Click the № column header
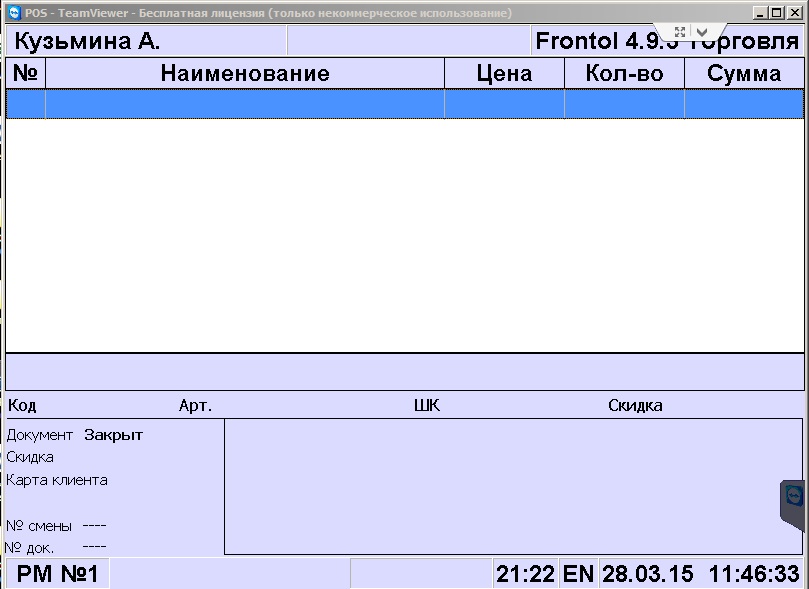This screenshot has width=809, height=589. [x=25, y=74]
